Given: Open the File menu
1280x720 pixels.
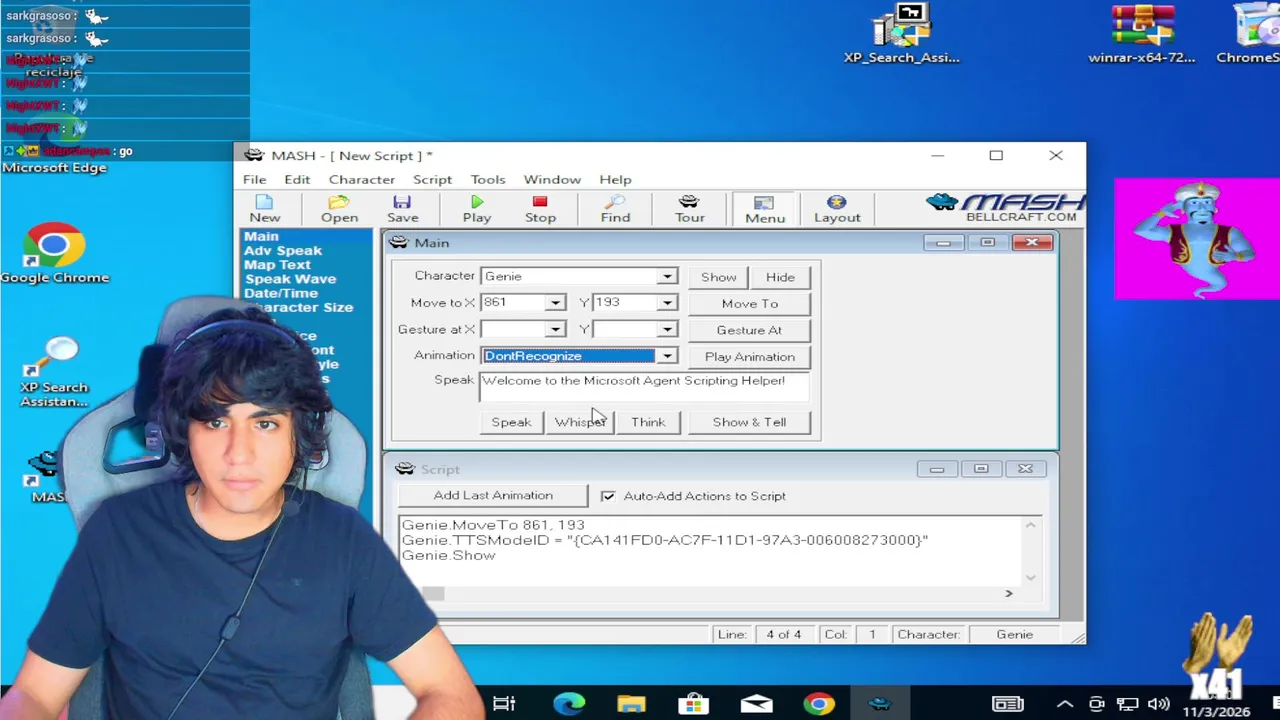Looking at the screenshot, I should [254, 179].
